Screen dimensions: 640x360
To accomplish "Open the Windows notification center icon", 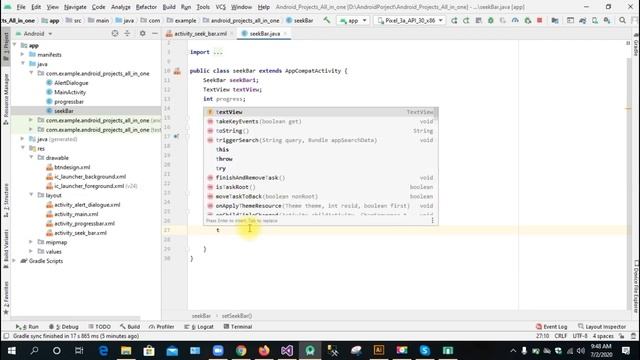I will 626,351.
